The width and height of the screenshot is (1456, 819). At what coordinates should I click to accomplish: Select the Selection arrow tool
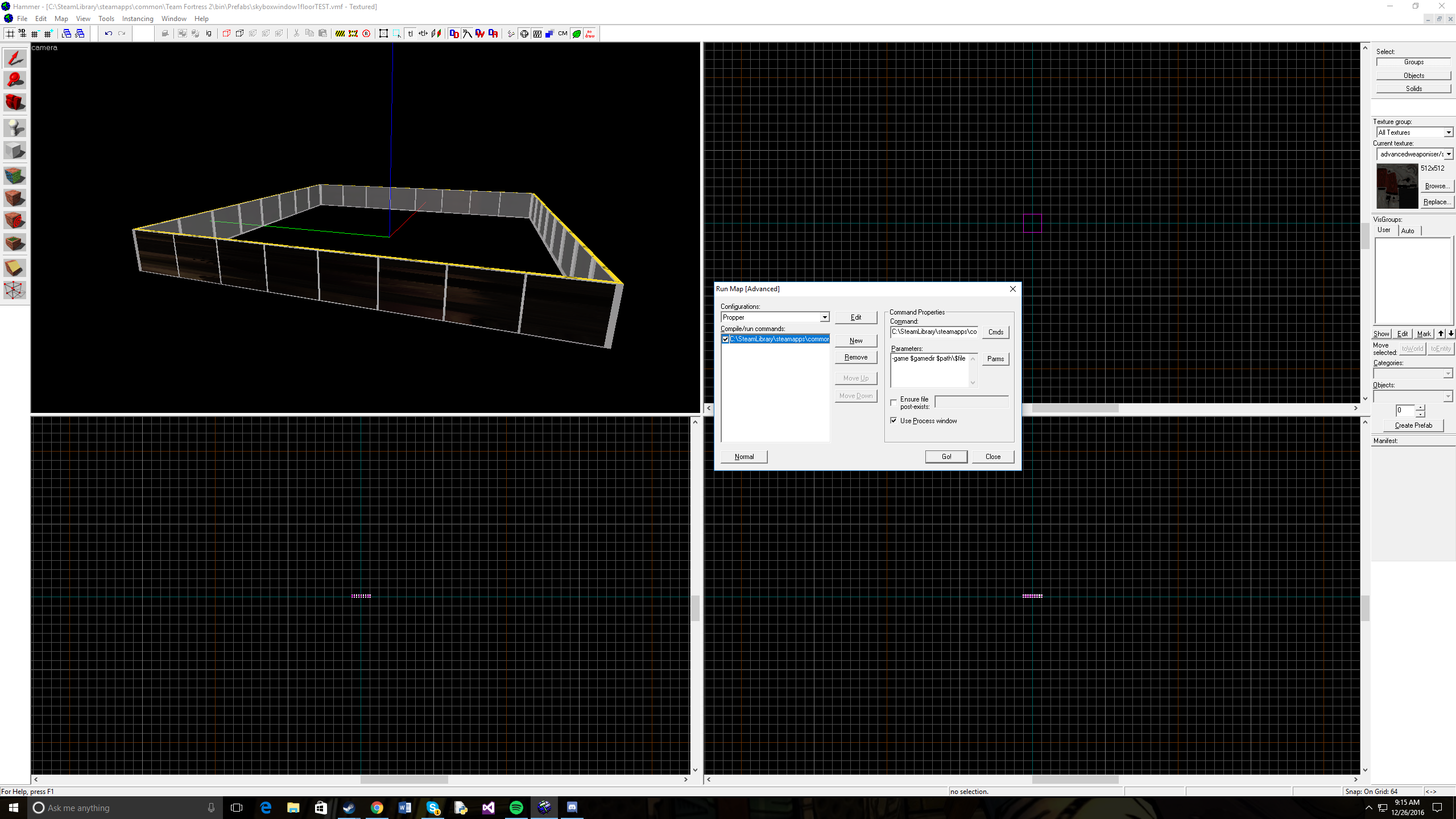[x=15, y=59]
